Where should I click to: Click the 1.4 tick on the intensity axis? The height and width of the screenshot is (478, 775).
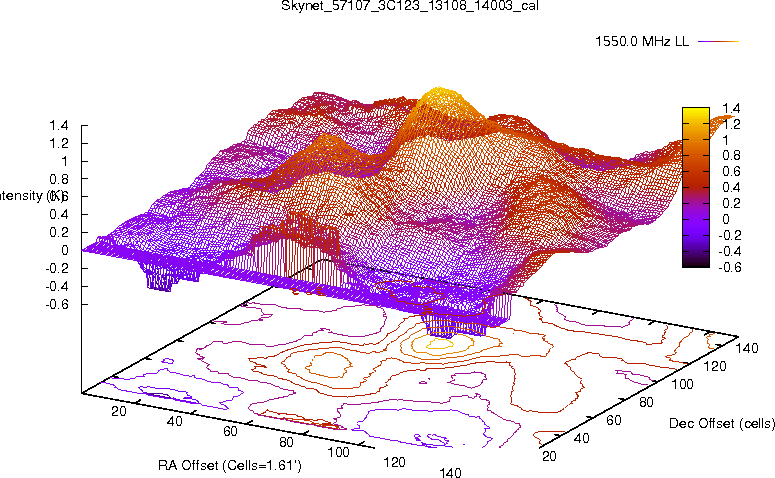tap(58, 126)
